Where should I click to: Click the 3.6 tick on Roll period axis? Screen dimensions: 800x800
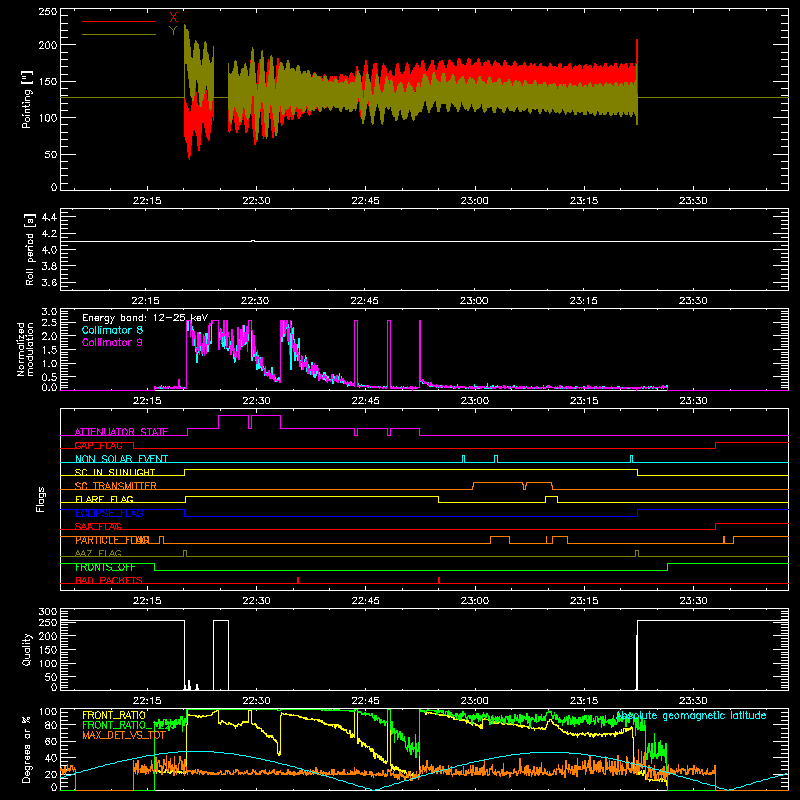49,282
